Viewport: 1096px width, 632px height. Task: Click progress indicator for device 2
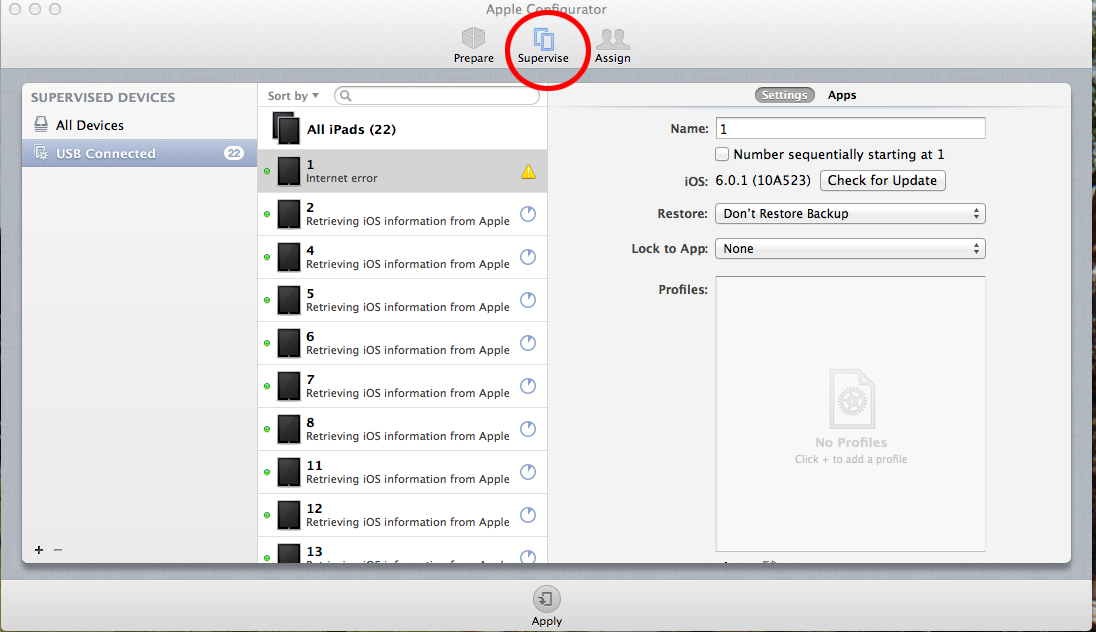(x=528, y=214)
